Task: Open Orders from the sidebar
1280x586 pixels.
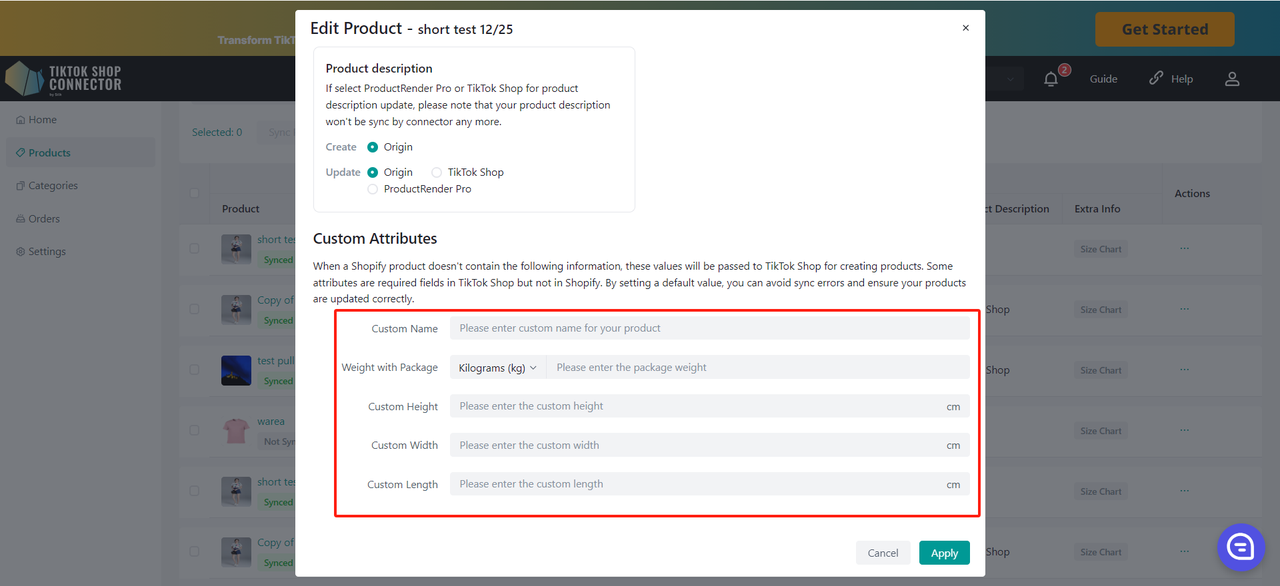Action: 44,219
